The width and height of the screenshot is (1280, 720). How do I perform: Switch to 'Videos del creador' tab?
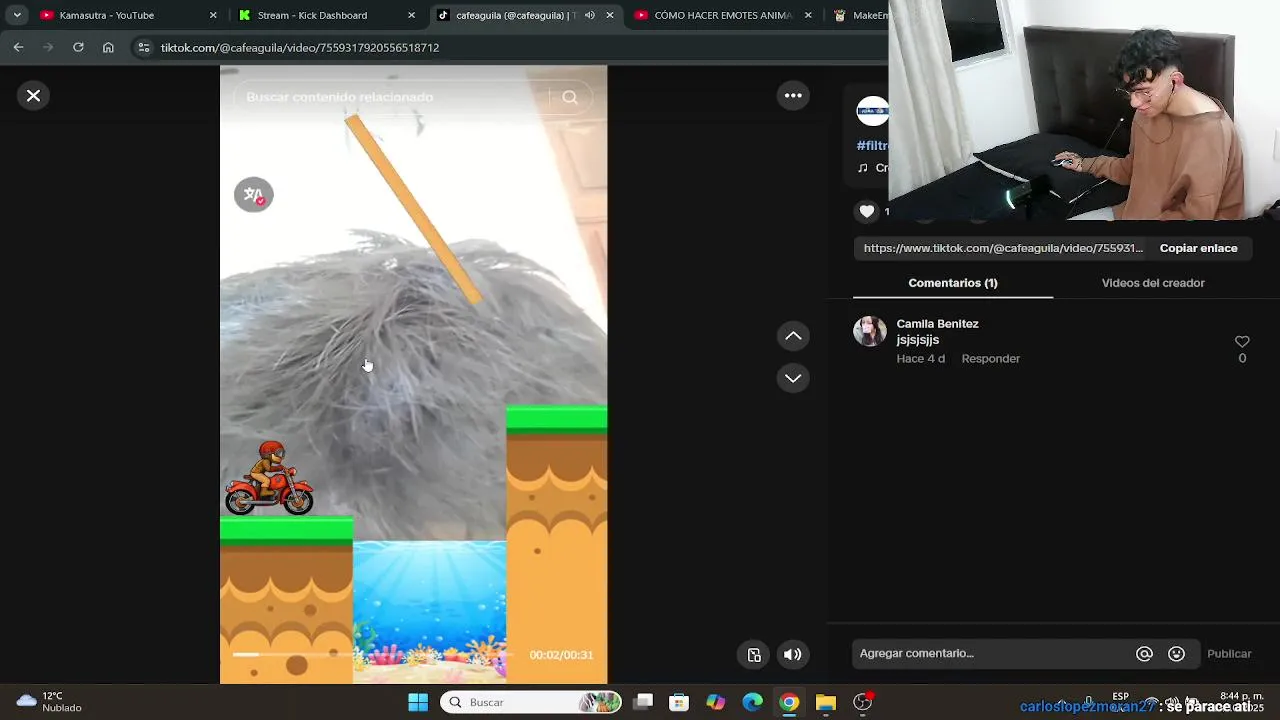tap(1153, 283)
